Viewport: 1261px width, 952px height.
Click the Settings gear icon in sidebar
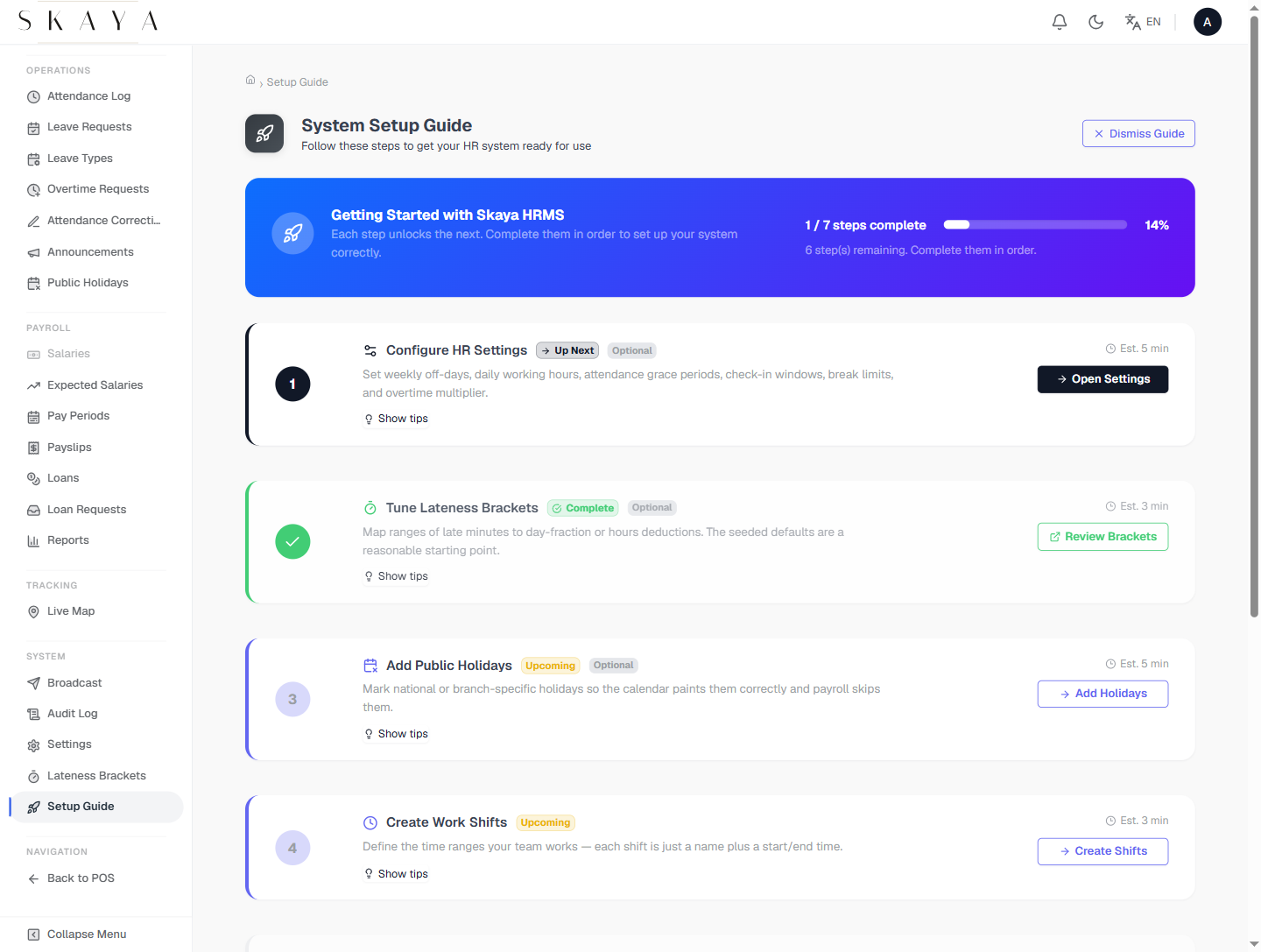[33, 745]
